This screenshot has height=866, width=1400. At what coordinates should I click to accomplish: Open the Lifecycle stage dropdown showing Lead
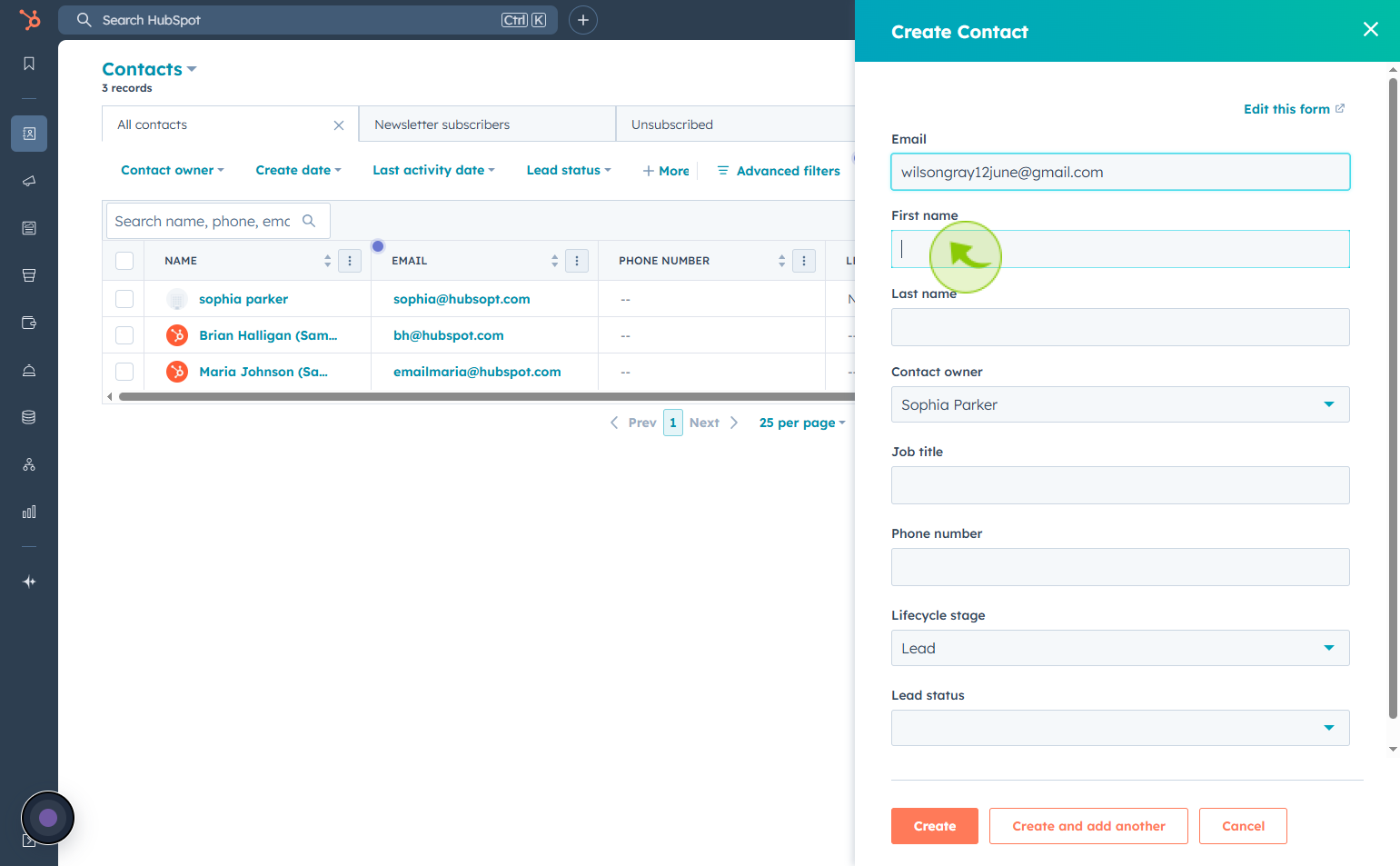tap(1120, 648)
